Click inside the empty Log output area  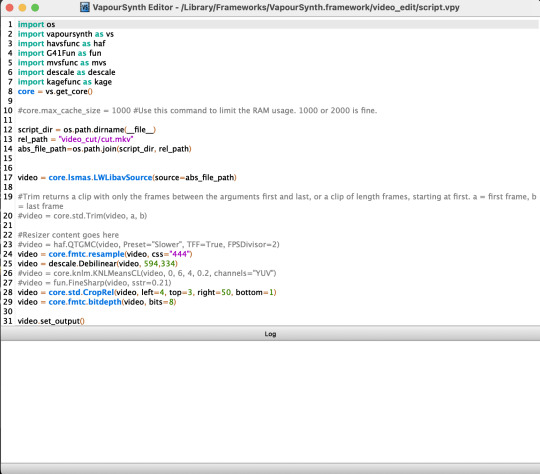(270, 401)
